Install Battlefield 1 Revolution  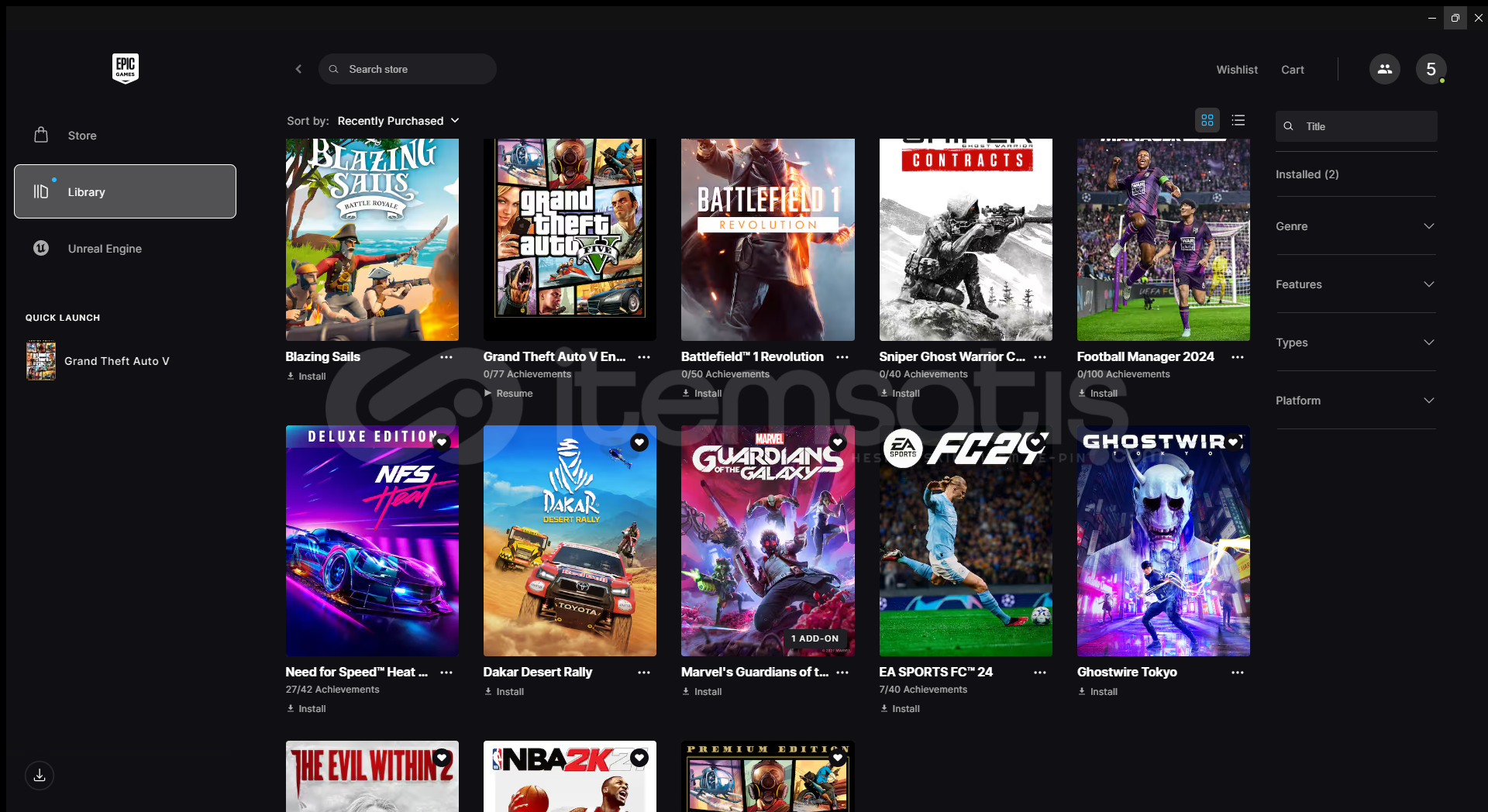point(702,394)
